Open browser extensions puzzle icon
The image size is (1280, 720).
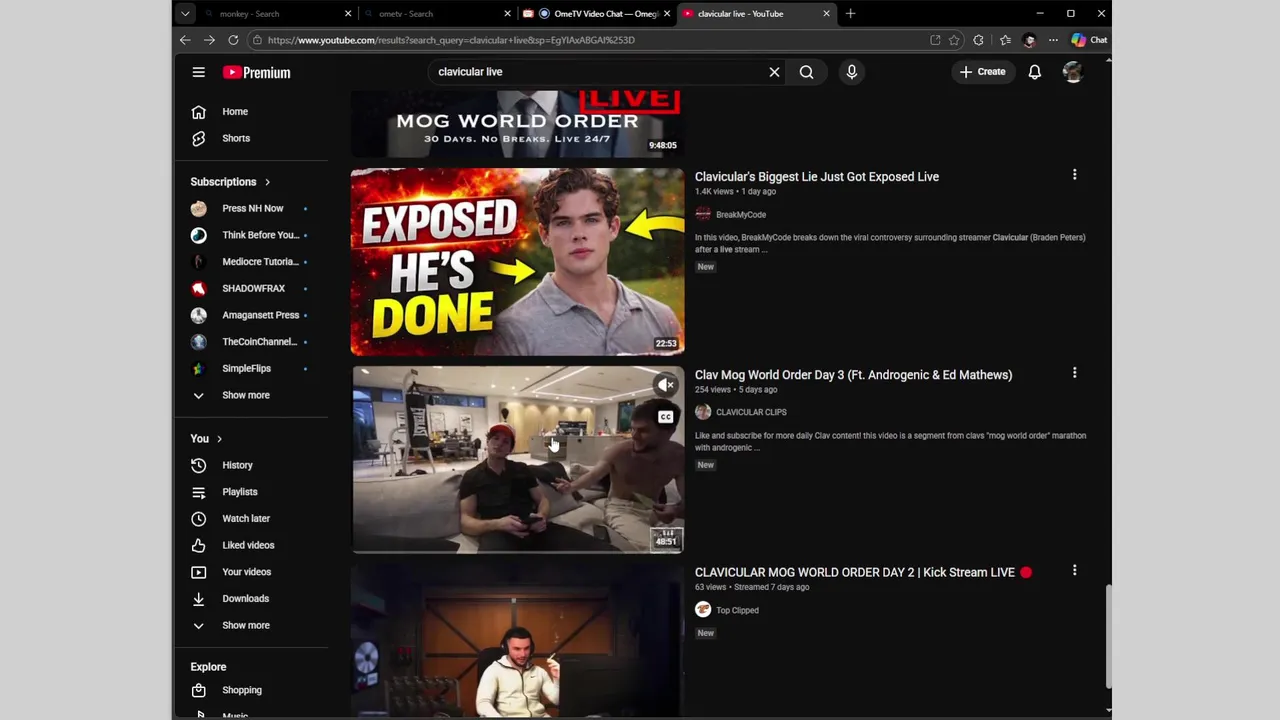(x=978, y=40)
